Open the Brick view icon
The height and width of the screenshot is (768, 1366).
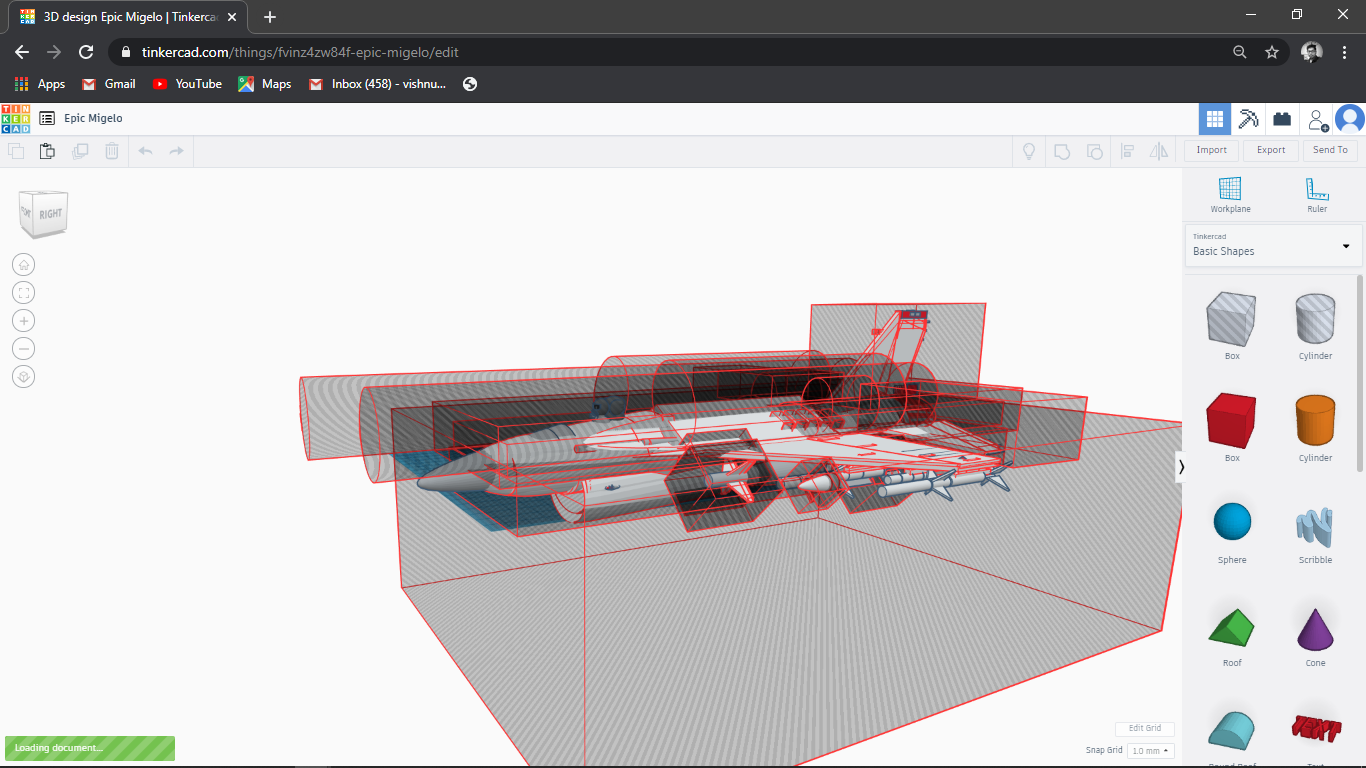click(1282, 118)
